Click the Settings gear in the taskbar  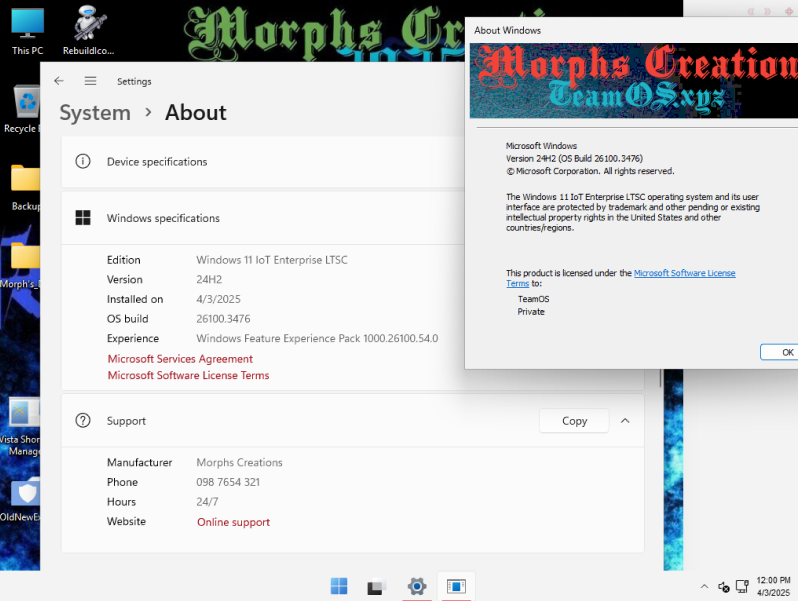pyautogui.click(x=417, y=586)
